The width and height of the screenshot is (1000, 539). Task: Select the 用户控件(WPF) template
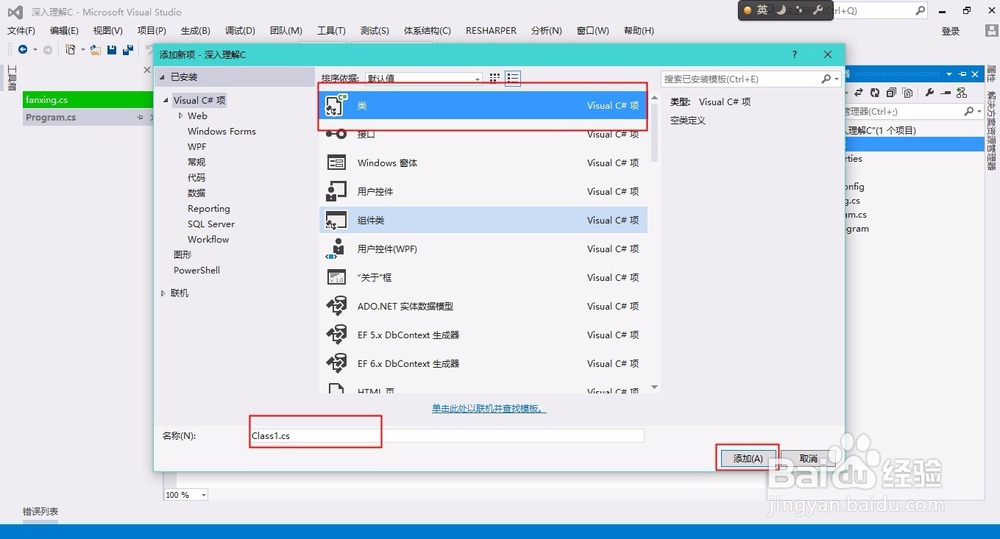483,249
